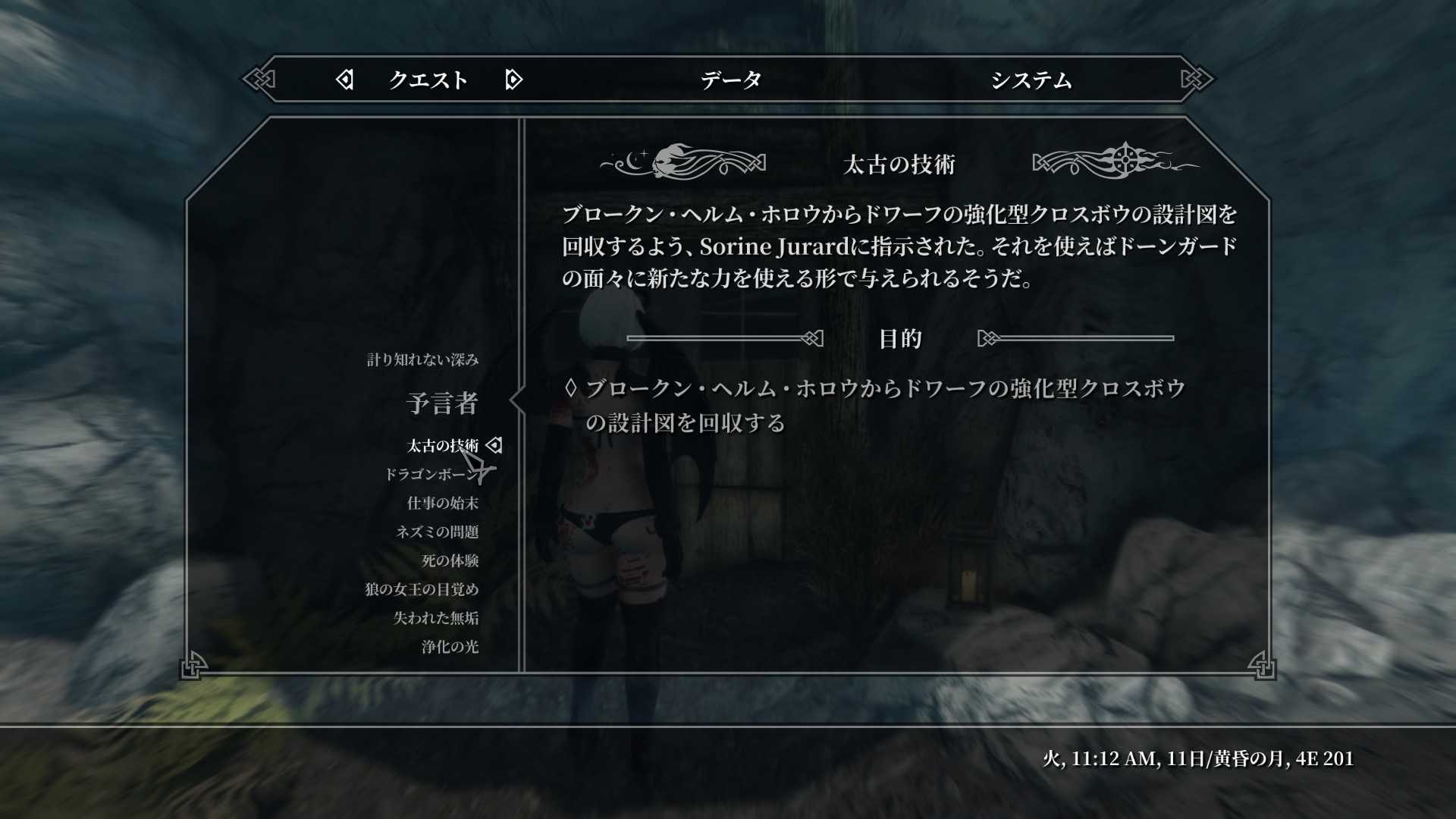The image size is (1456, 819).
Task: Select quest 死の体験
Action: point(450,560)
